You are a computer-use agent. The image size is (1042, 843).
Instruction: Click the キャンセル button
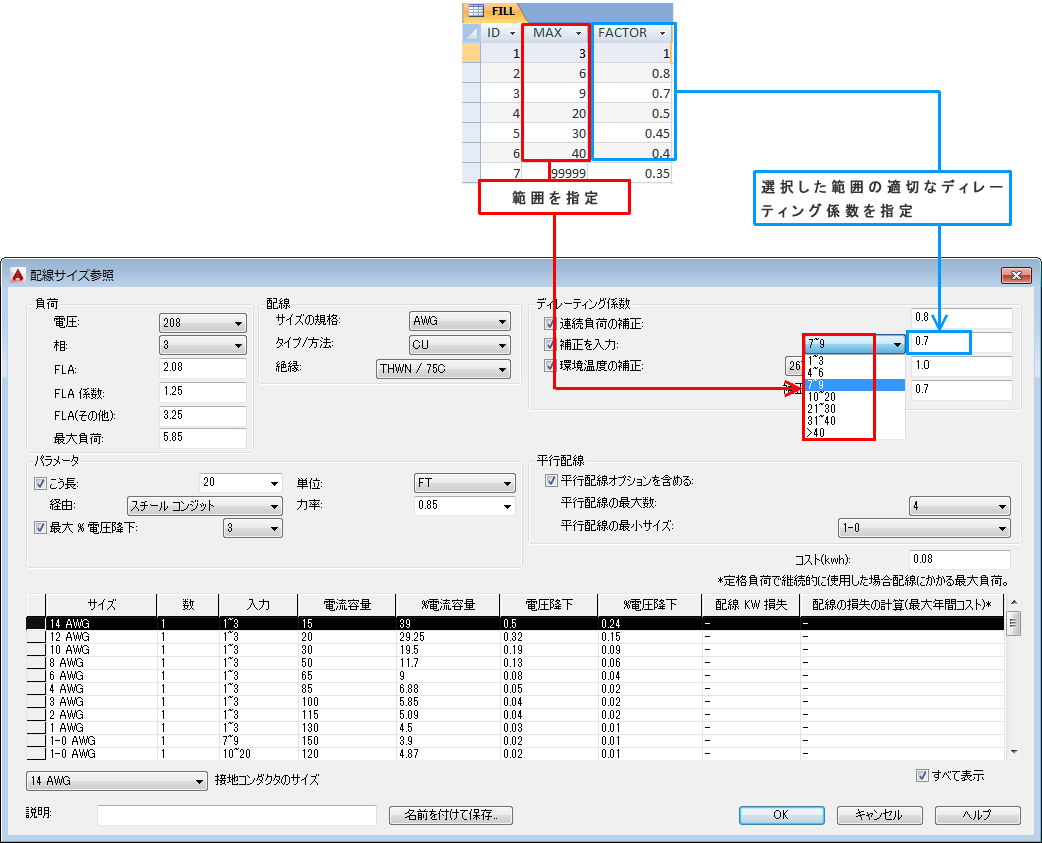coord(879,815)
